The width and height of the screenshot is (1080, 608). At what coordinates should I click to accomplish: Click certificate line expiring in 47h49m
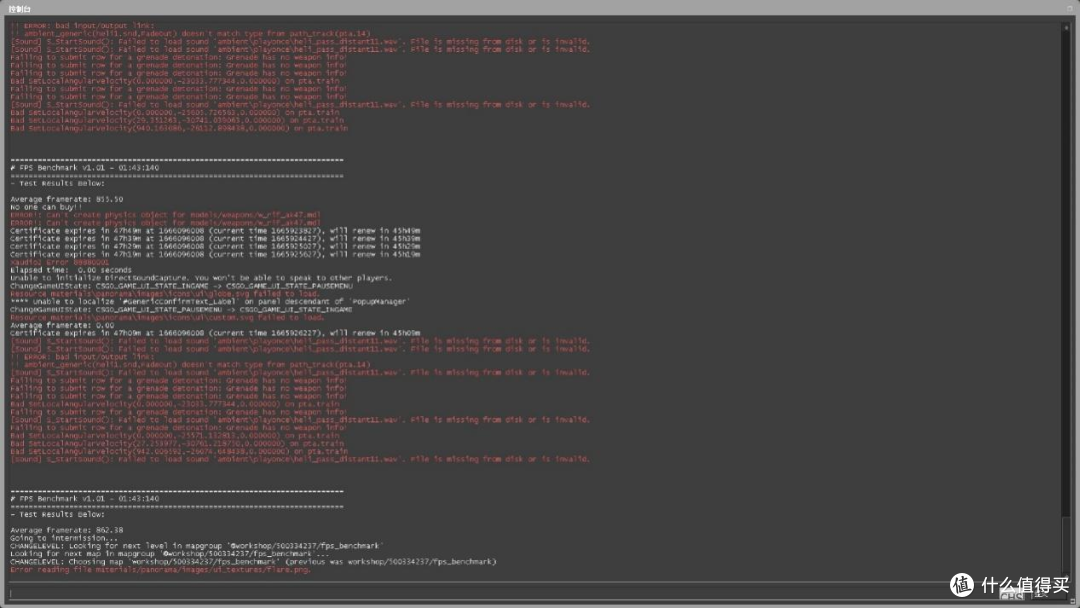point(215,231)
